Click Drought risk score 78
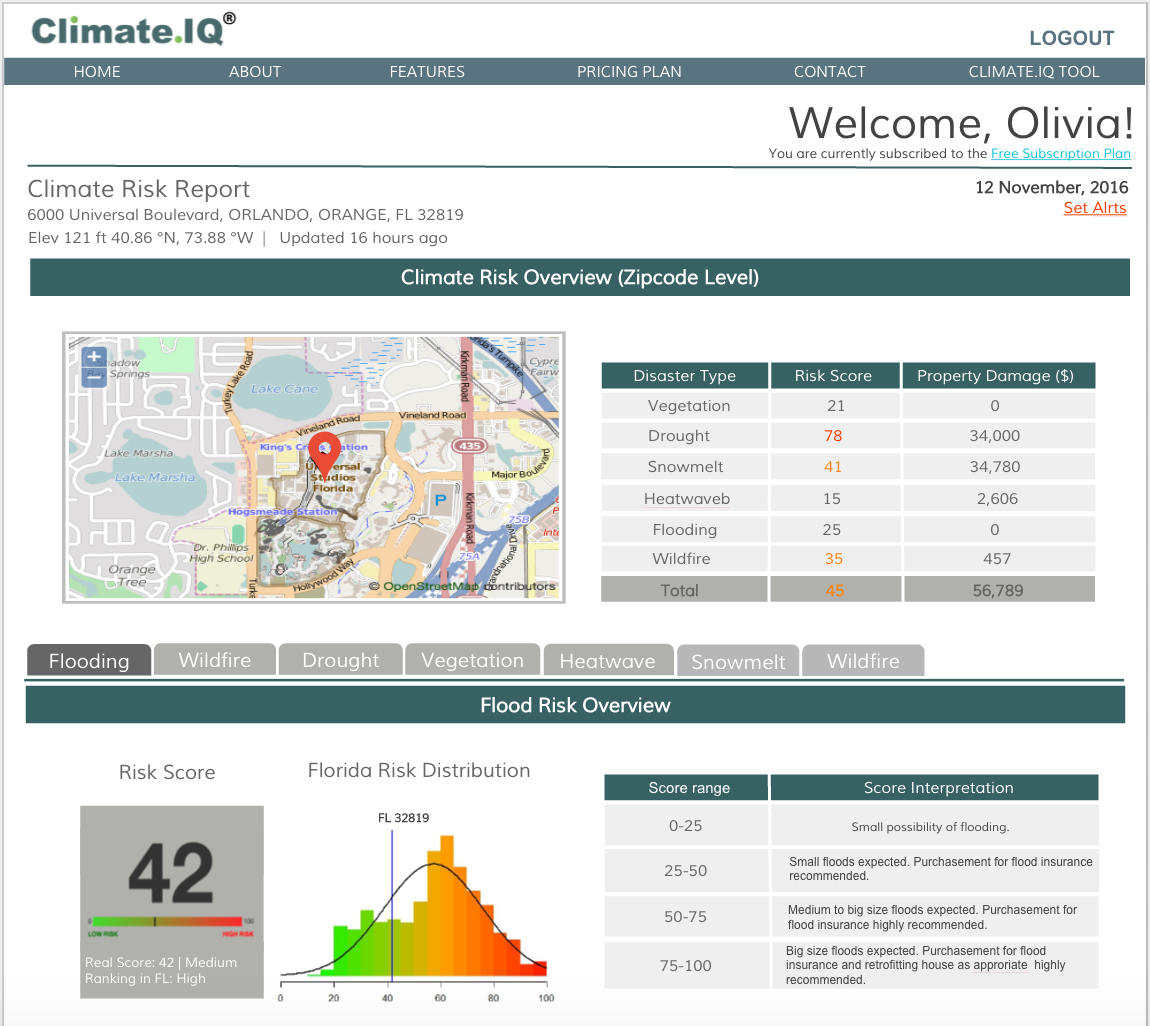 [833, 436]
